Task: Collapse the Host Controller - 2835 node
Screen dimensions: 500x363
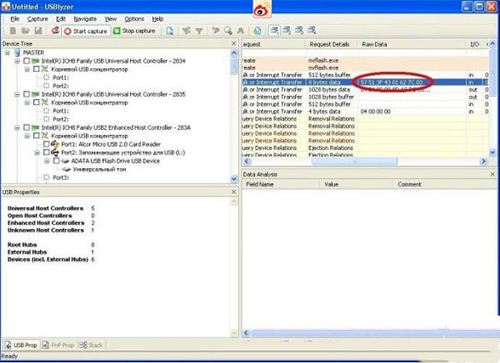Action: pyautogui.click(x=17, y=94)
